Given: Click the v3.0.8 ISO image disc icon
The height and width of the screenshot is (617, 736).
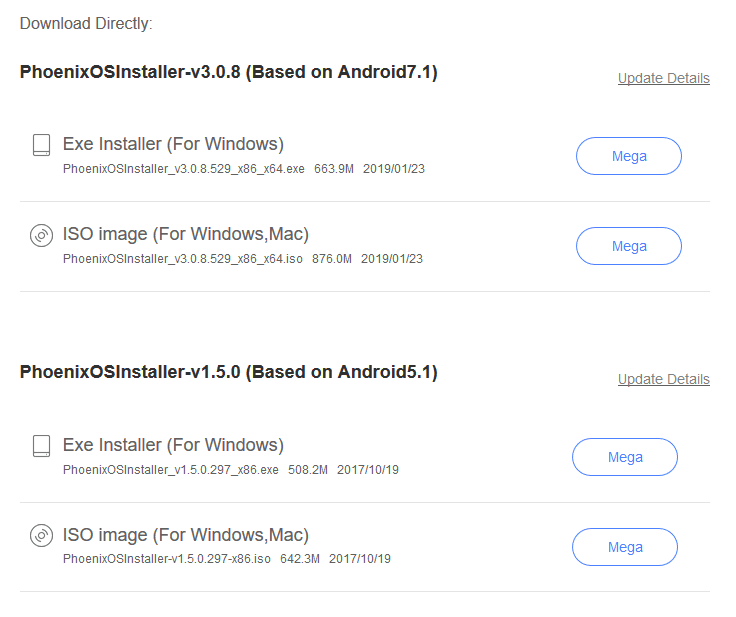Looking at the screenshot, I should tap(41, 235).
